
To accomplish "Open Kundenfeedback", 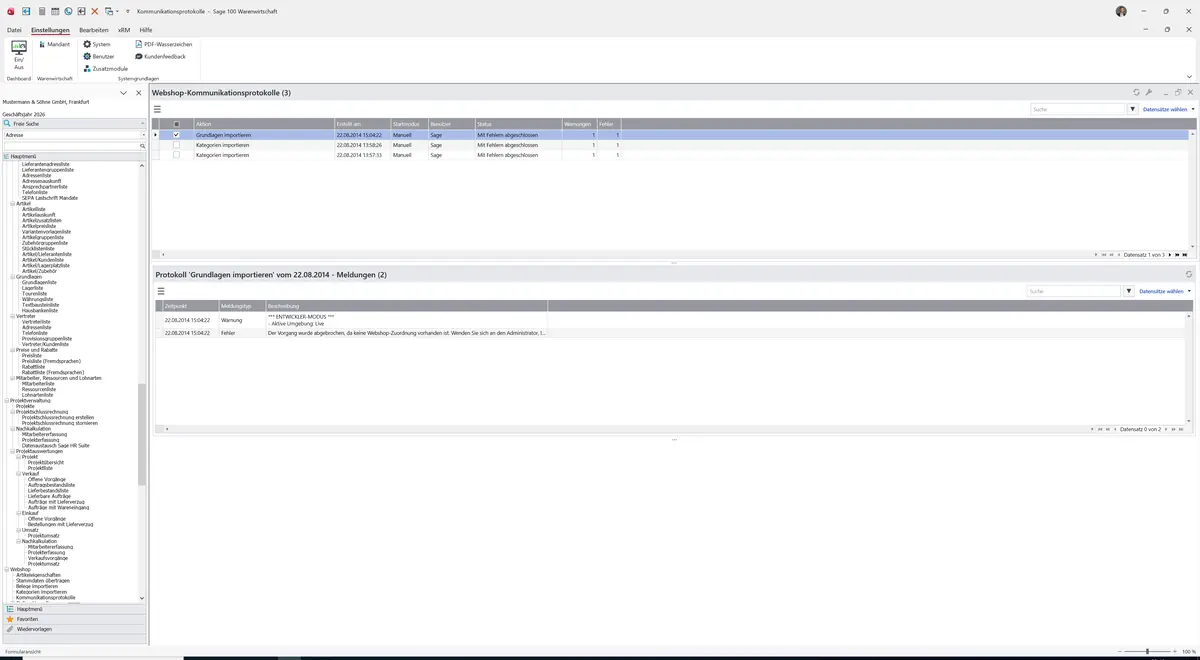I will tap(160, 56).
